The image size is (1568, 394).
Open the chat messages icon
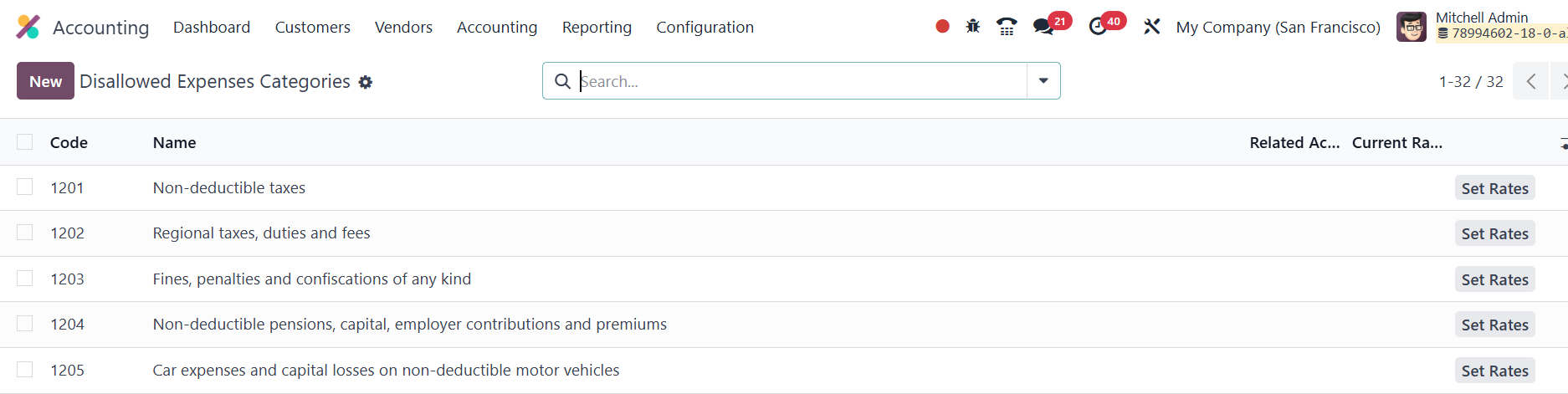[1043, 27]
